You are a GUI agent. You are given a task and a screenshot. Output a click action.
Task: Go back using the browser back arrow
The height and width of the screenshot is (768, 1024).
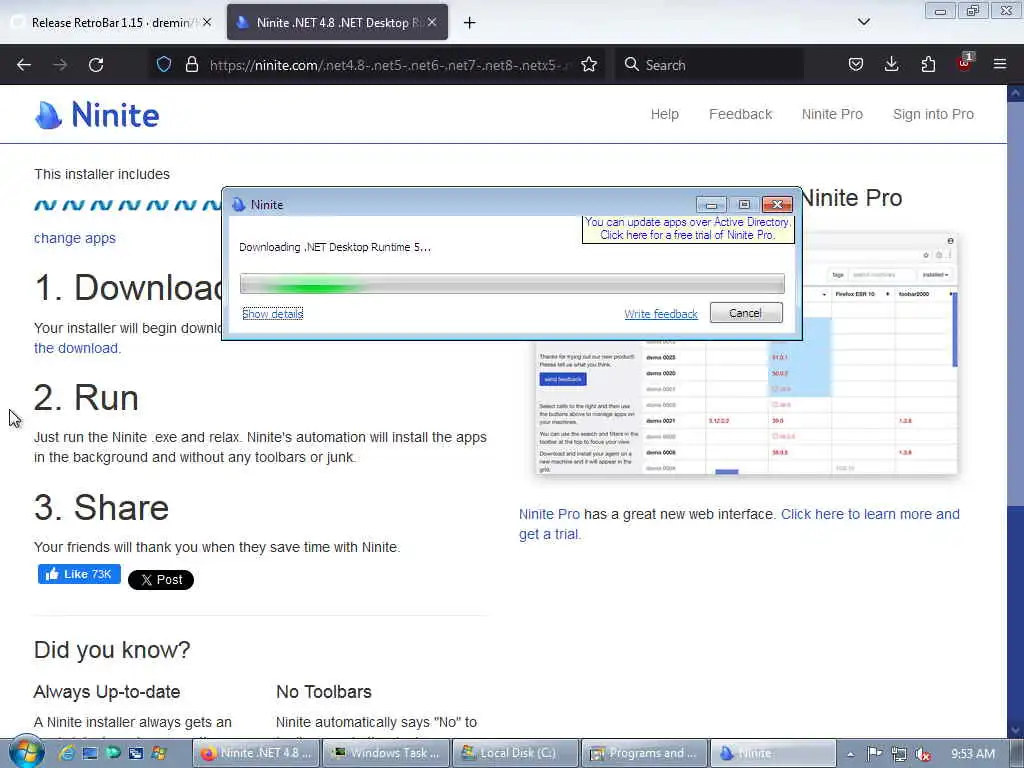point(24,65)
